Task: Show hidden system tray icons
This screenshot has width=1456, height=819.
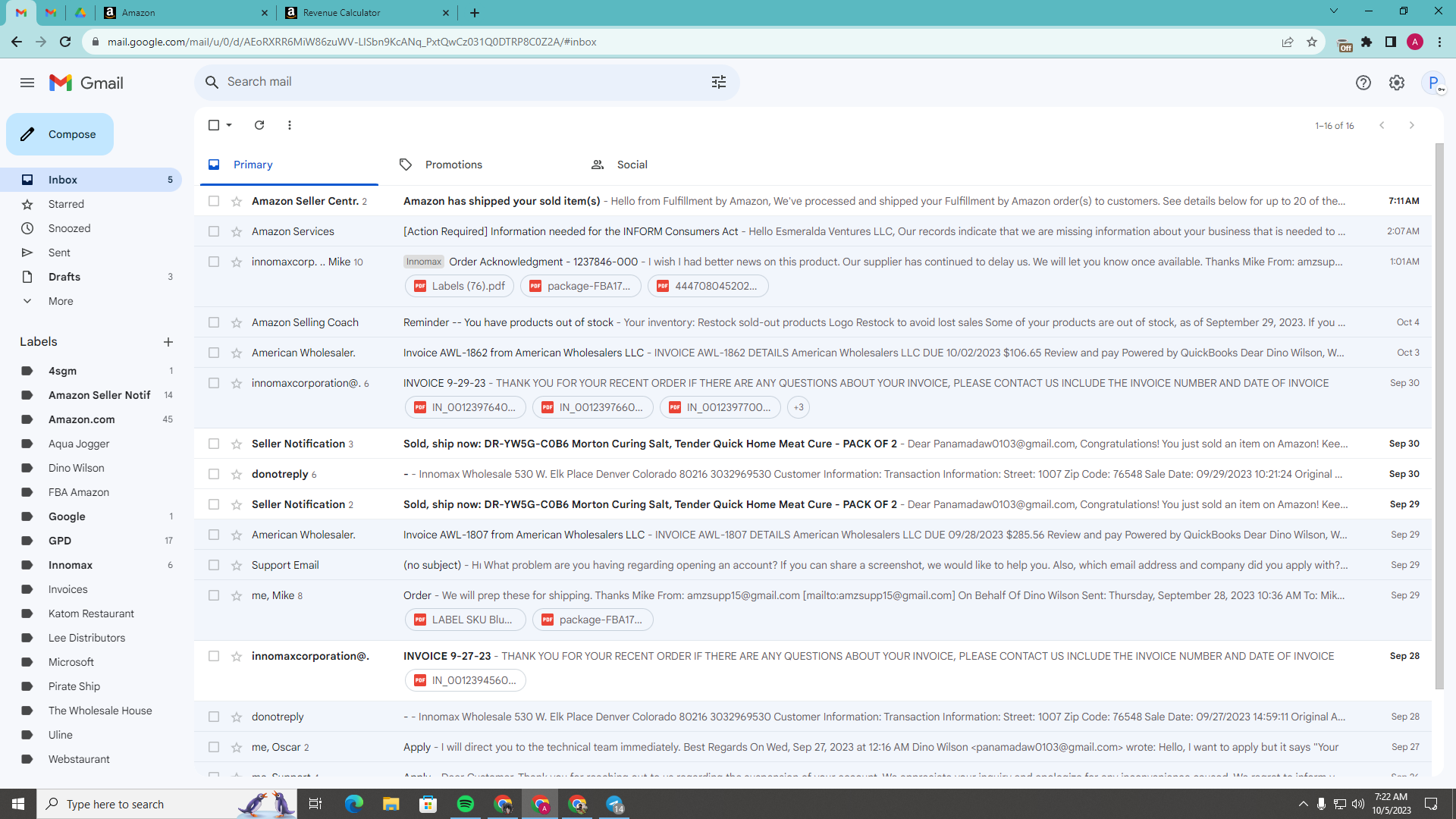Action: pos(1303,804)
